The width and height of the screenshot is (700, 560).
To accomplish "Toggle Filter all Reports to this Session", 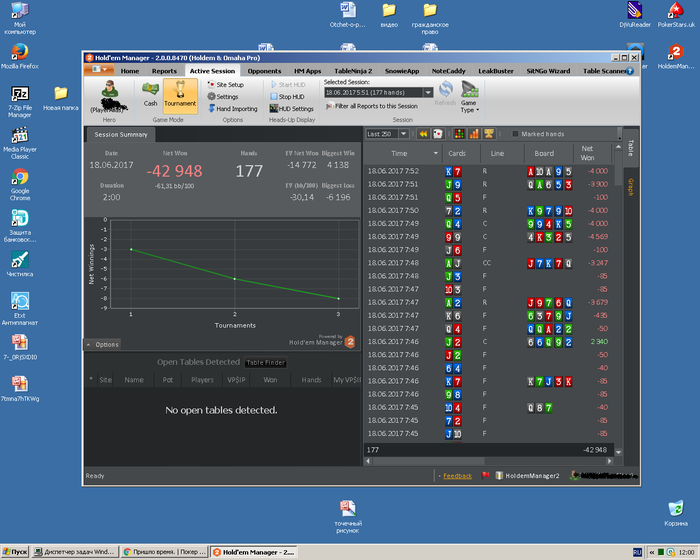I will [372, 106].
